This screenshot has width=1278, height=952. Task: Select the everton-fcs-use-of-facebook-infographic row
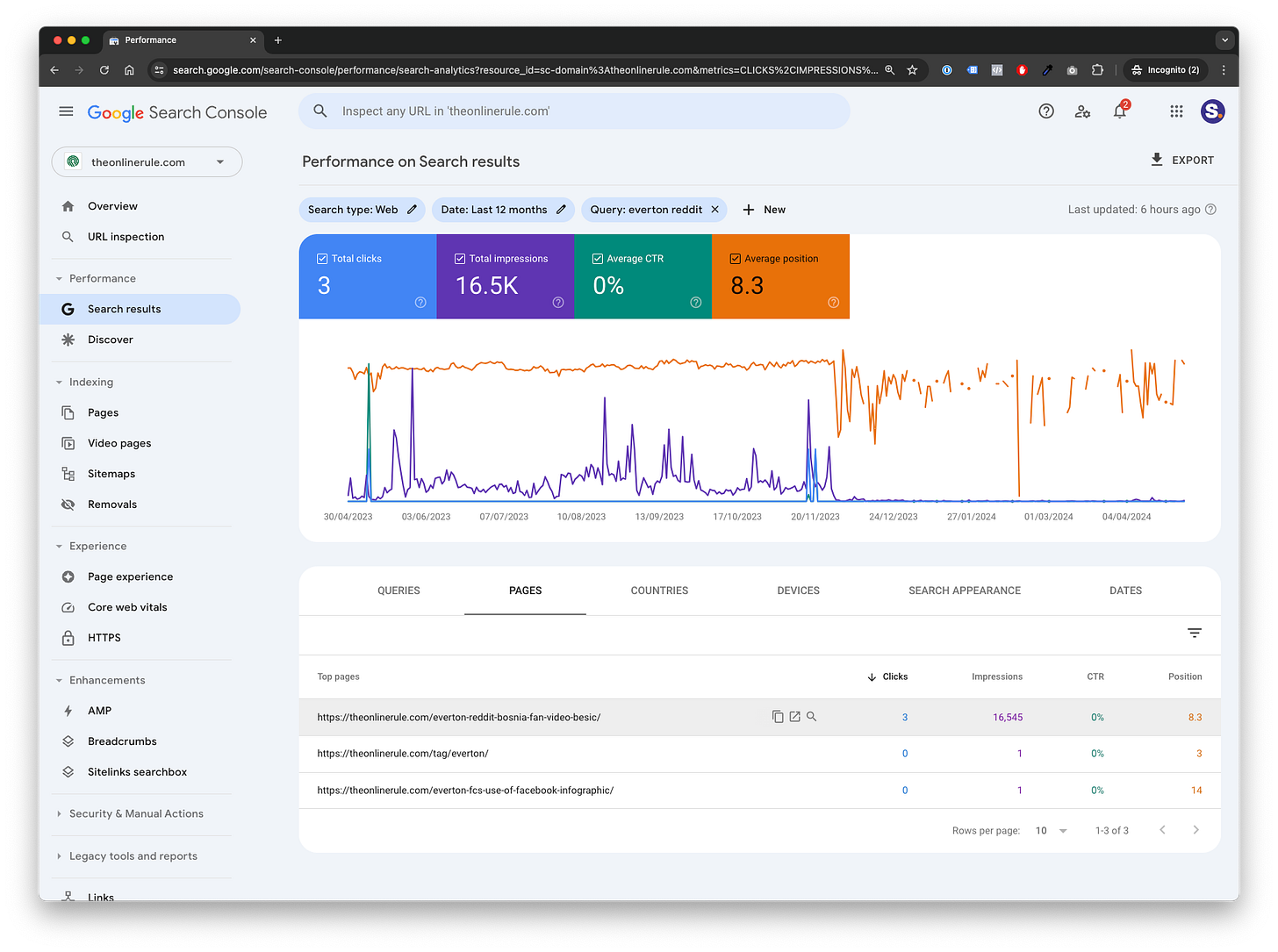click(759, 791)
